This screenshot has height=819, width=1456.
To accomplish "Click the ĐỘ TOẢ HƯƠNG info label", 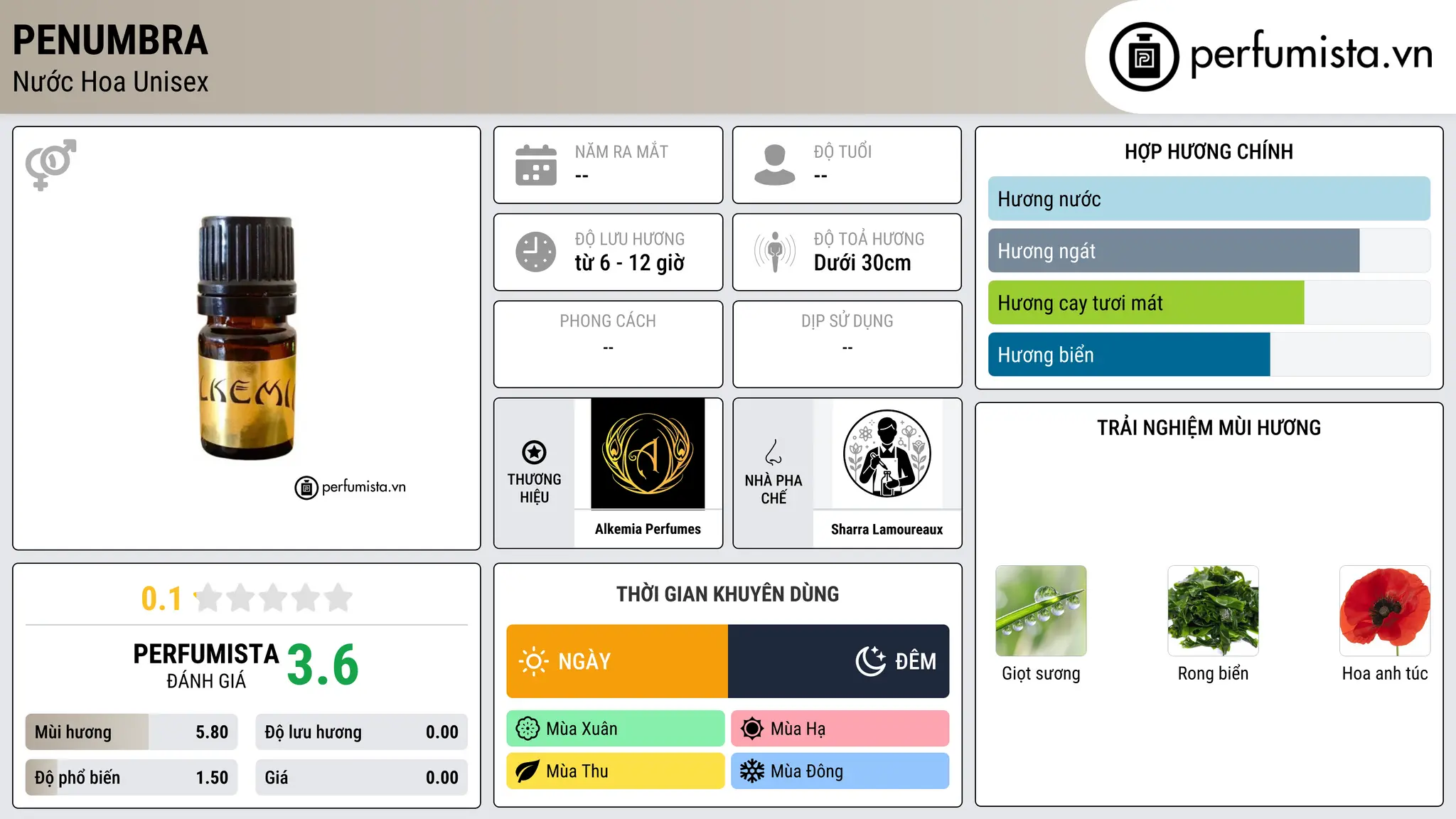I will [869, 239].
